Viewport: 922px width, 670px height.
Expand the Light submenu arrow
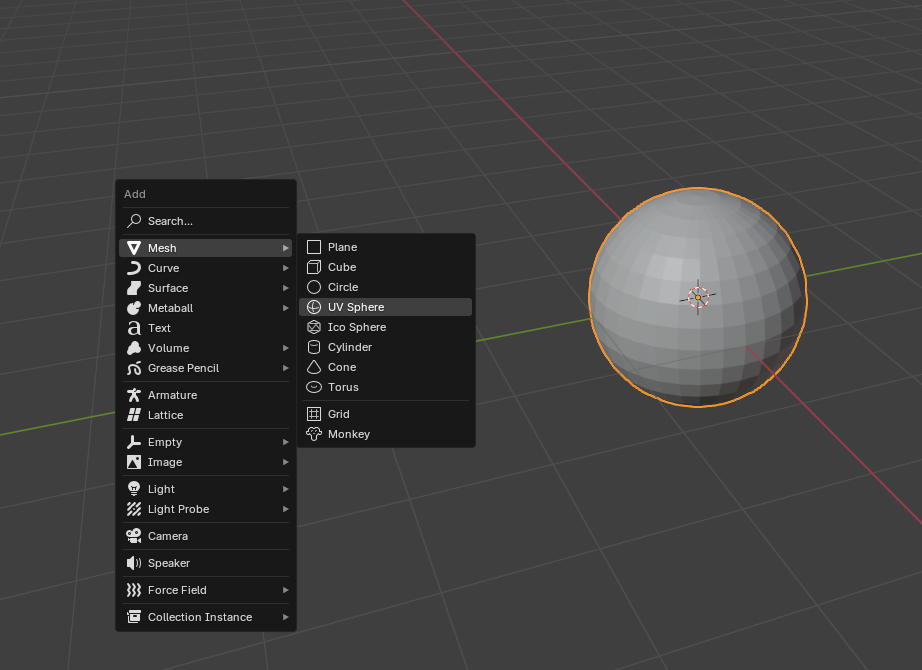[285, 489]
